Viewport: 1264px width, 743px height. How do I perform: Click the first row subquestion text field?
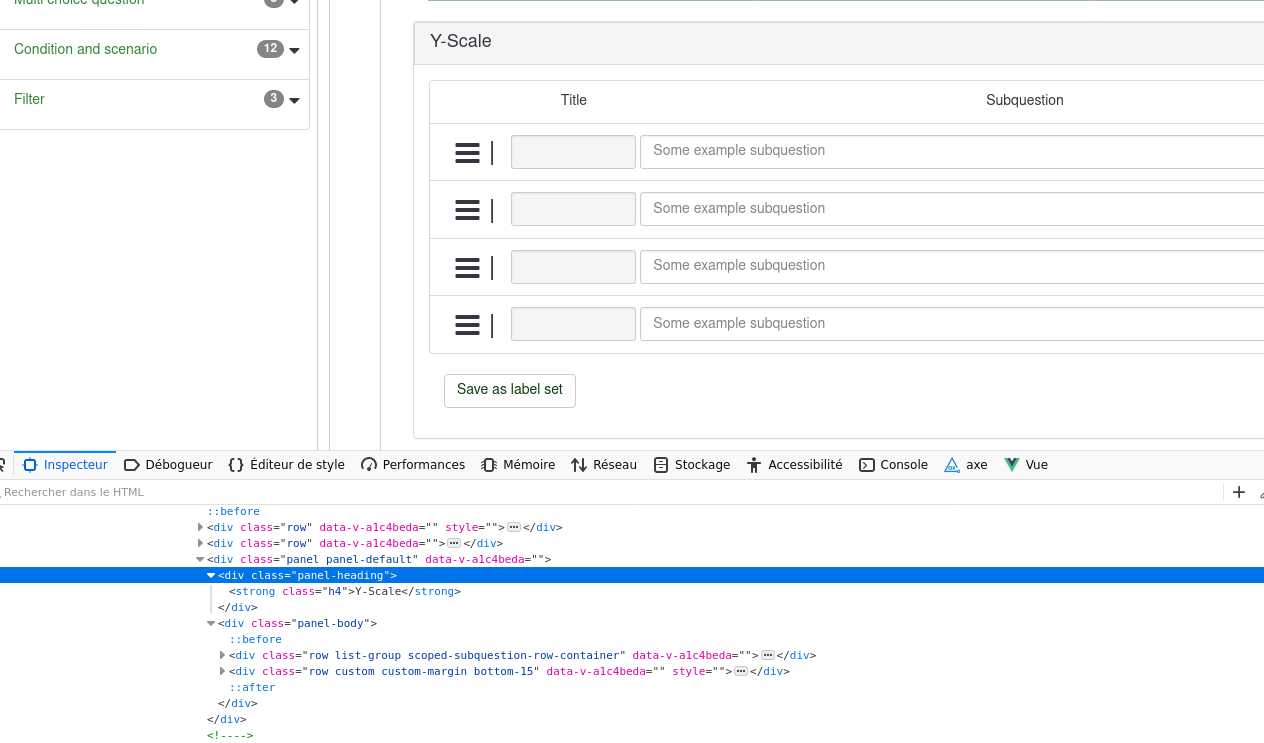tap(950, 151)
